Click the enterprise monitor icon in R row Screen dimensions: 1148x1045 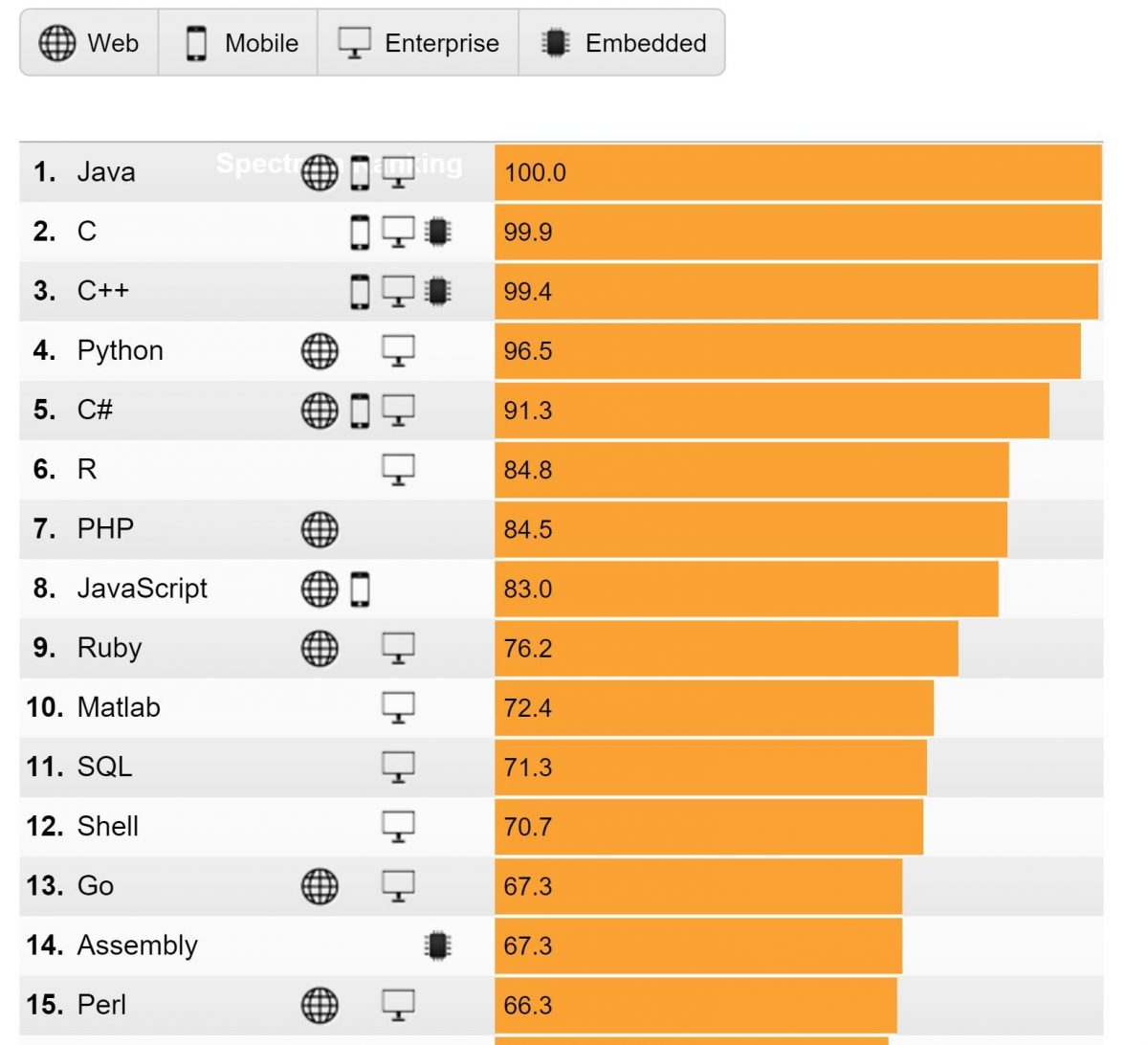click(x=398, y=469)
